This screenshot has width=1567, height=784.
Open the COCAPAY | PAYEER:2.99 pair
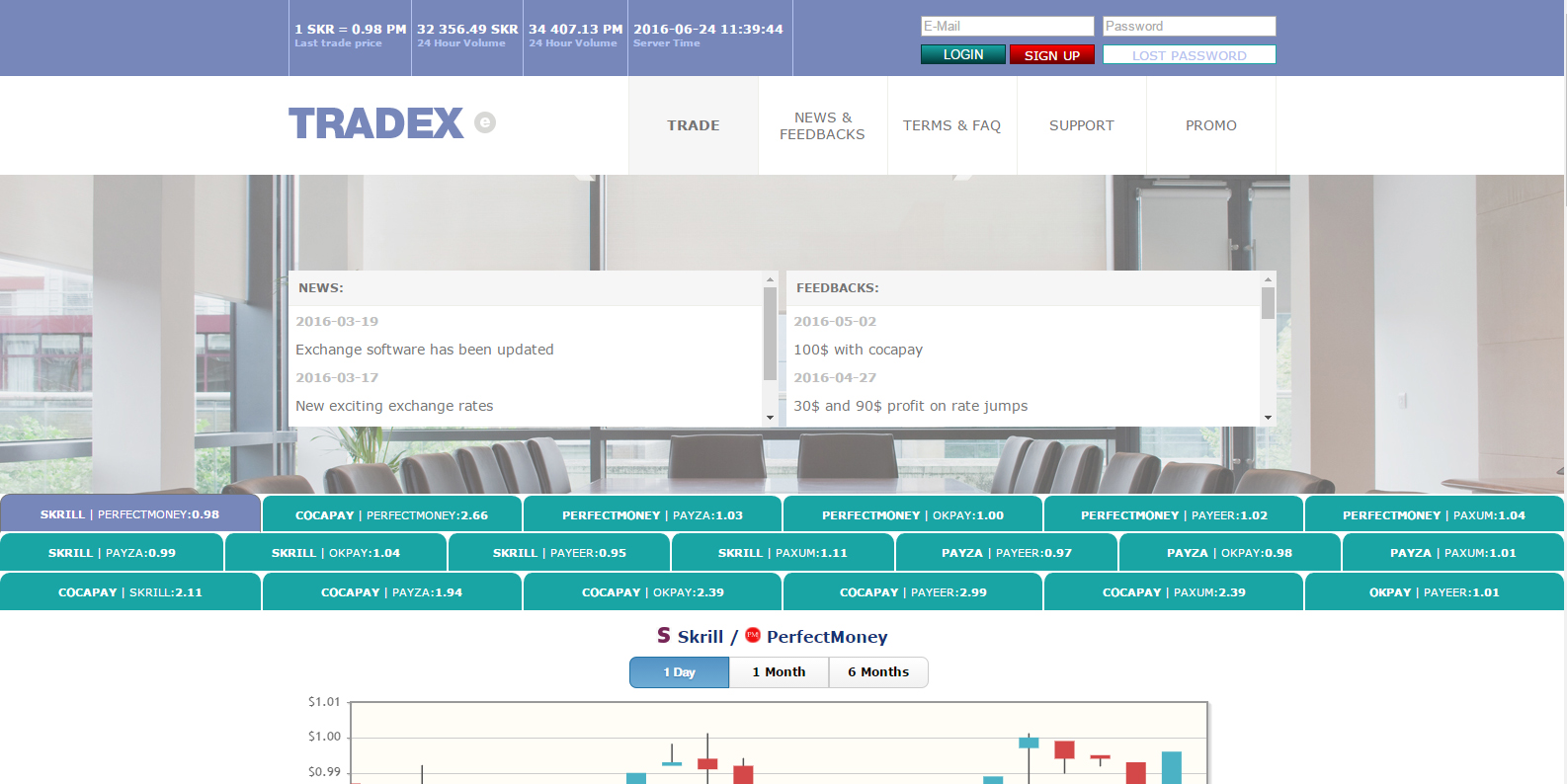[x=913, y=592]
